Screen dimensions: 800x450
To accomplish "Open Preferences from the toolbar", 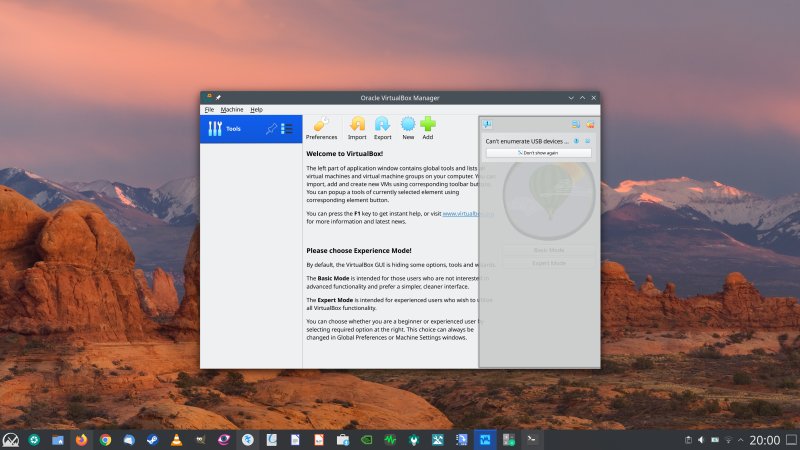I will tap(321, 127).
